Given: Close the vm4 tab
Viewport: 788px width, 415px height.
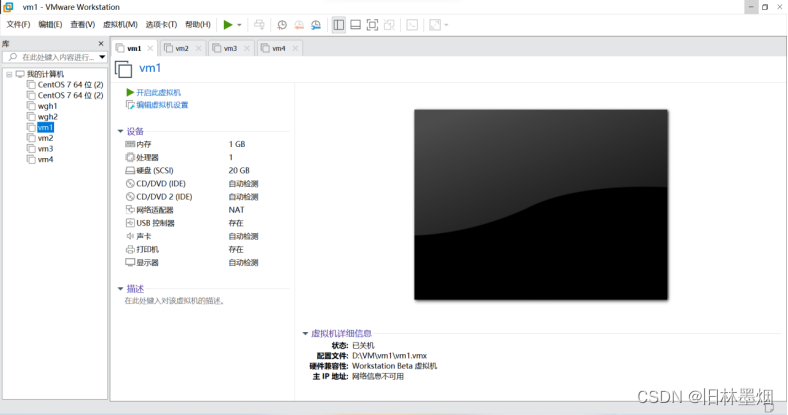Looking at the screenshot, I should click(295, 48).
